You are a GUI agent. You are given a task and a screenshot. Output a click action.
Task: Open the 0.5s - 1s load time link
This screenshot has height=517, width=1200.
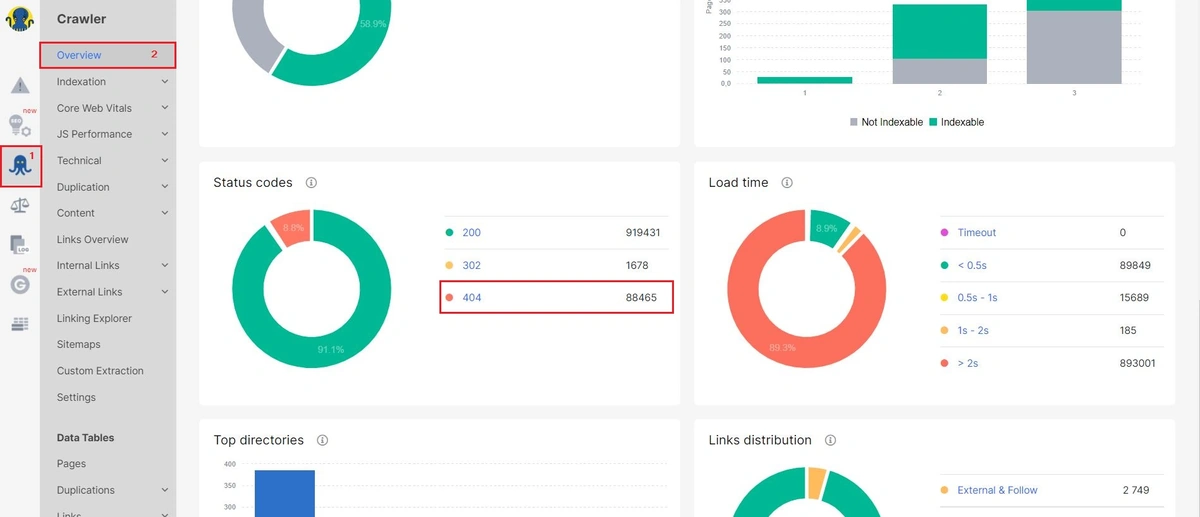pos(977,298)
